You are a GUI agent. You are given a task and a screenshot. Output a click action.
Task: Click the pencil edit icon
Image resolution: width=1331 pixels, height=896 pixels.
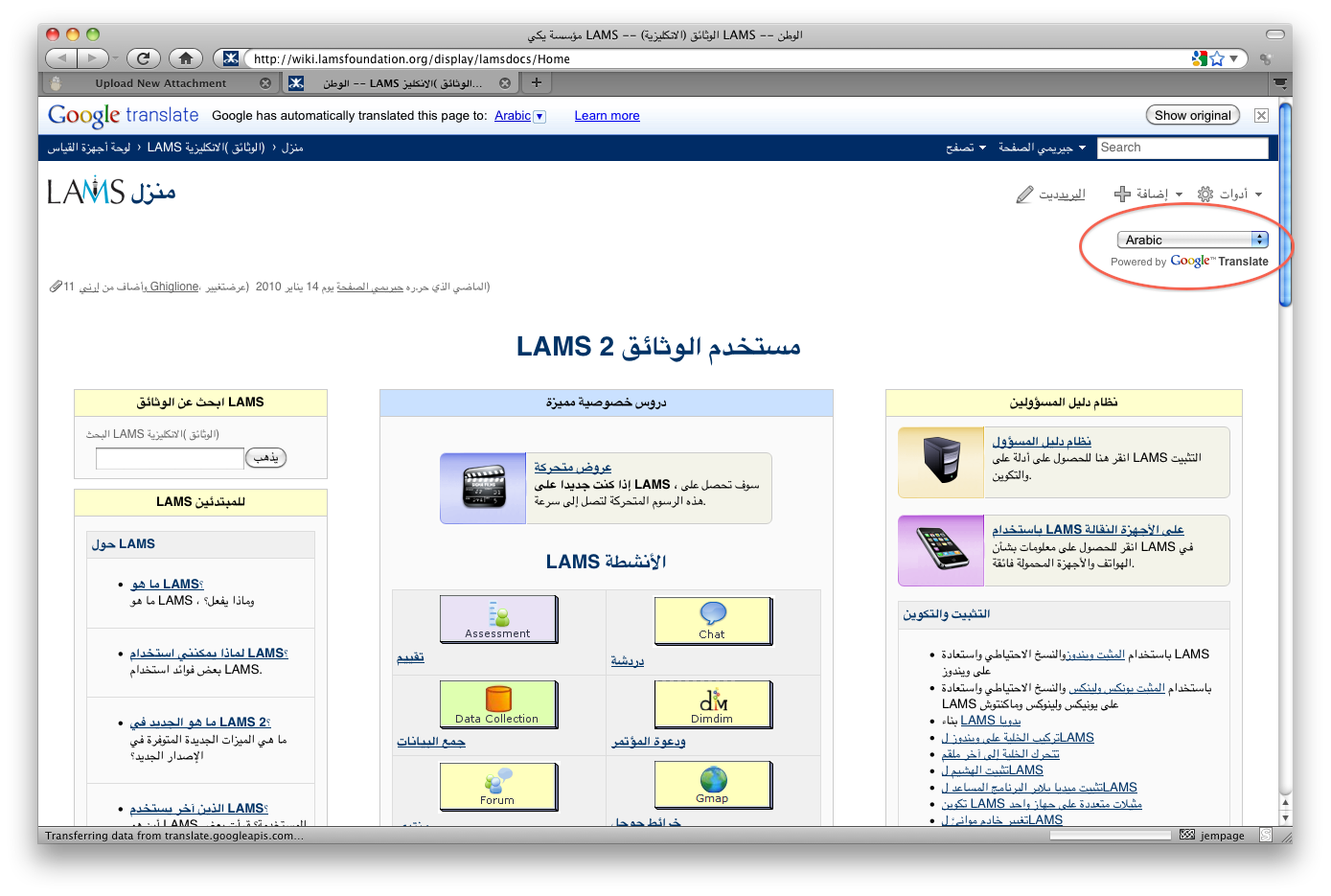click(1024, 195)
